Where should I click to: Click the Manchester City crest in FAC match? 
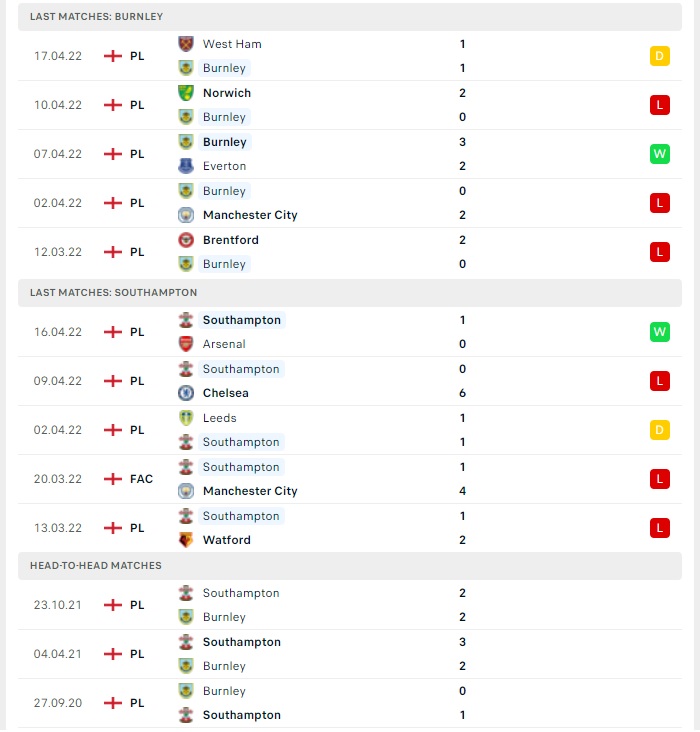(186, 491)
